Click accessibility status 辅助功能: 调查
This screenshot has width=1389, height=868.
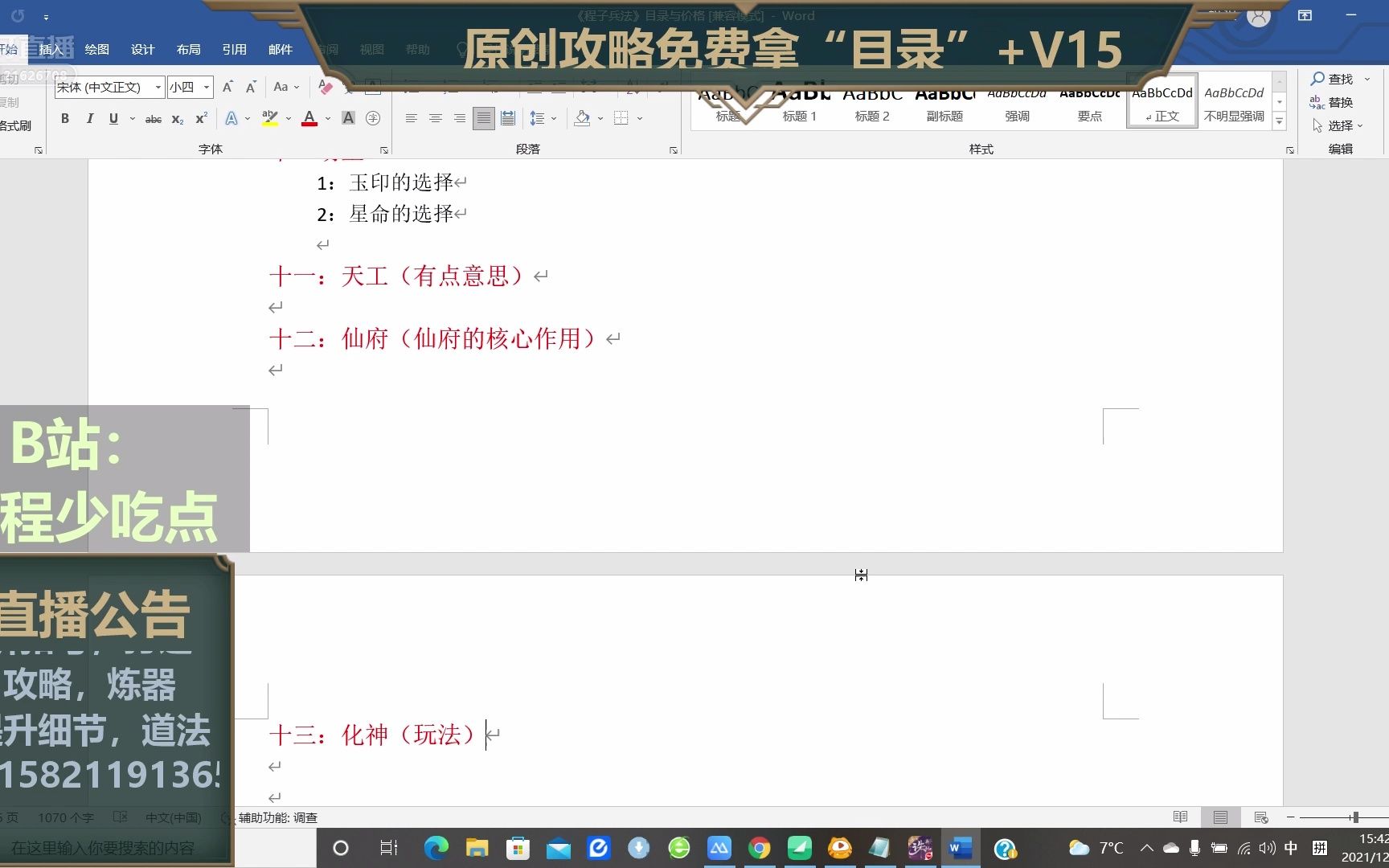click(278, 817)
